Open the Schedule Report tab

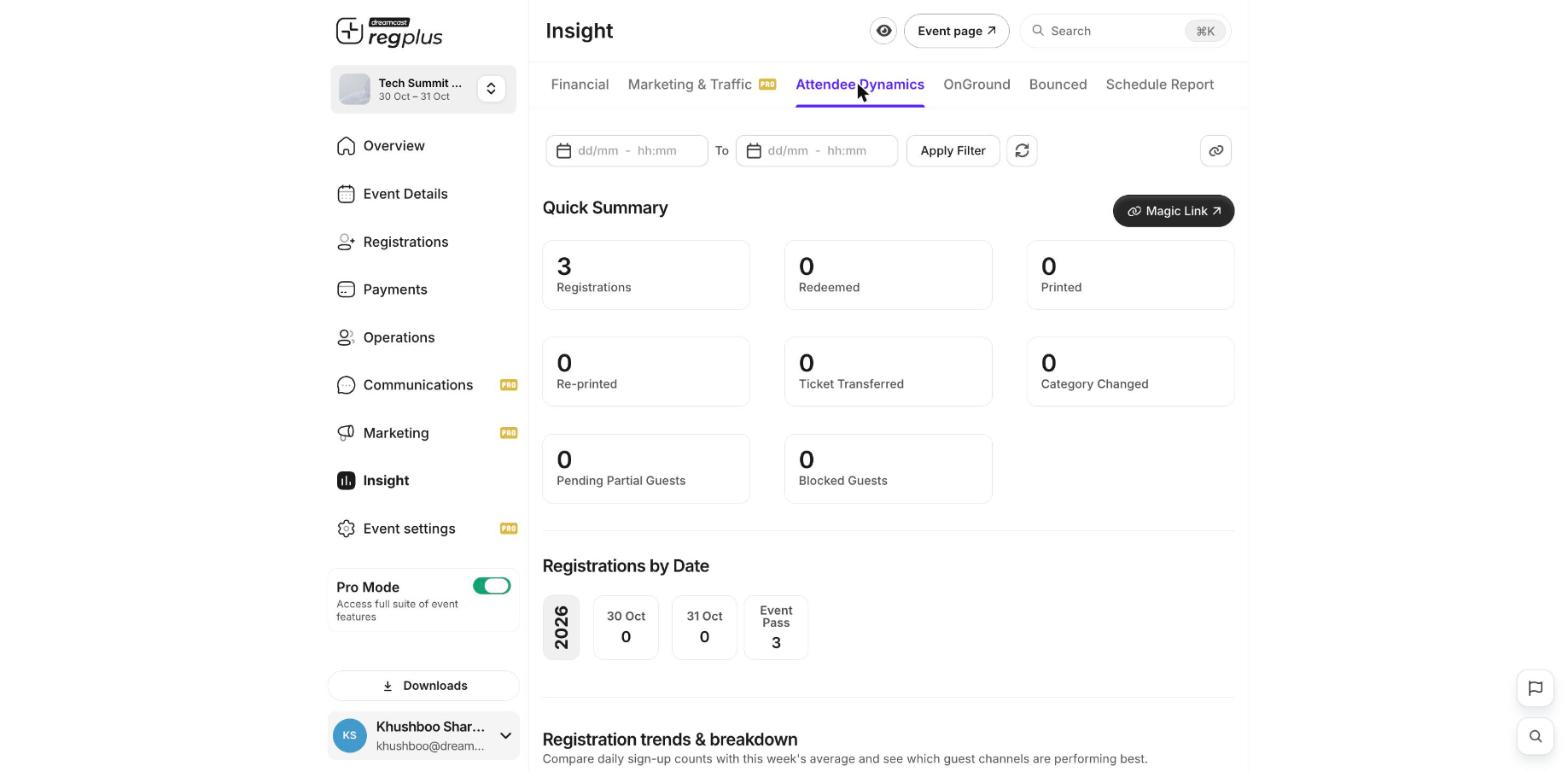pyautogui.click(x=1160, y=85)
